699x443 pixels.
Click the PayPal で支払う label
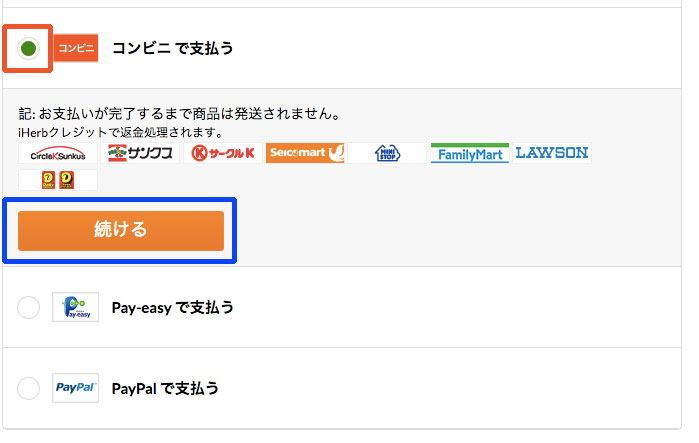click(165, 388)
